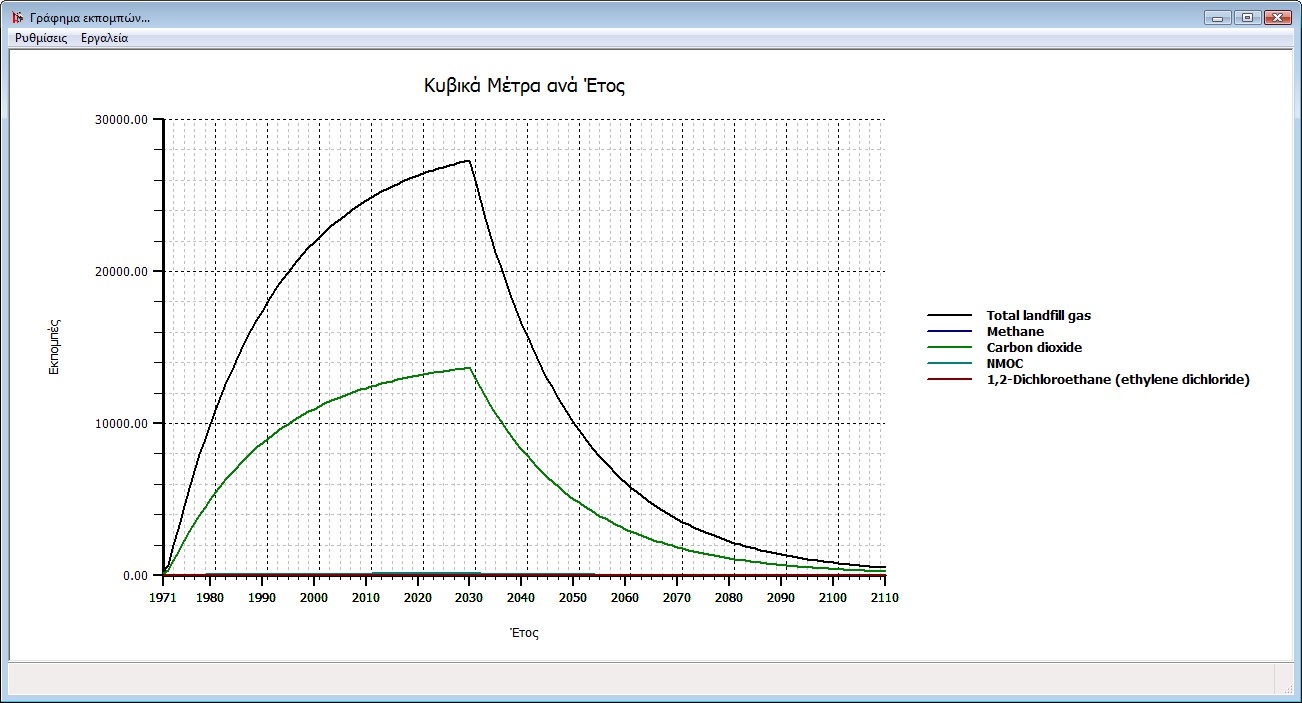This screenshot has height=703, width=1302.
Task: Close the emissions graph window
Action: click(x=1277, y=17)
